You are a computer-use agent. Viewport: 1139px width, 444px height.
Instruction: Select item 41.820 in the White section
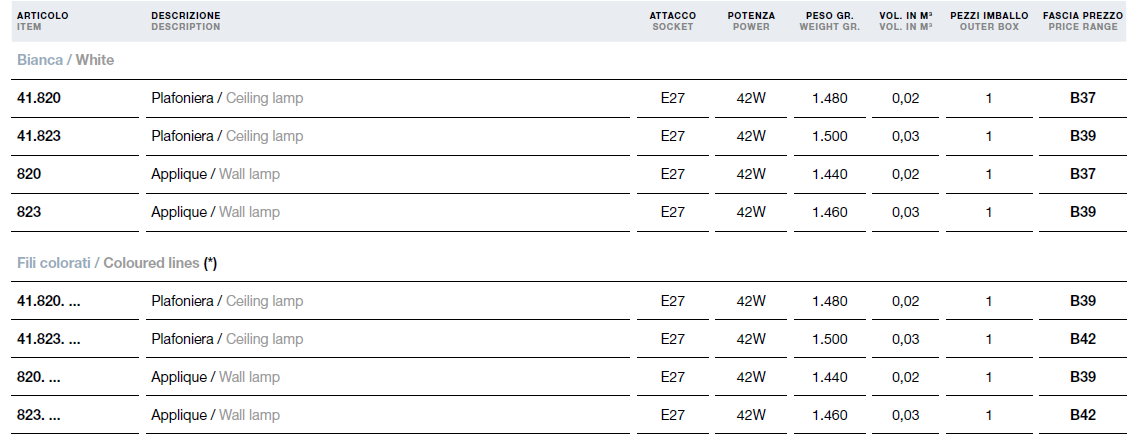pyautogui.click(x=38, y=98)
